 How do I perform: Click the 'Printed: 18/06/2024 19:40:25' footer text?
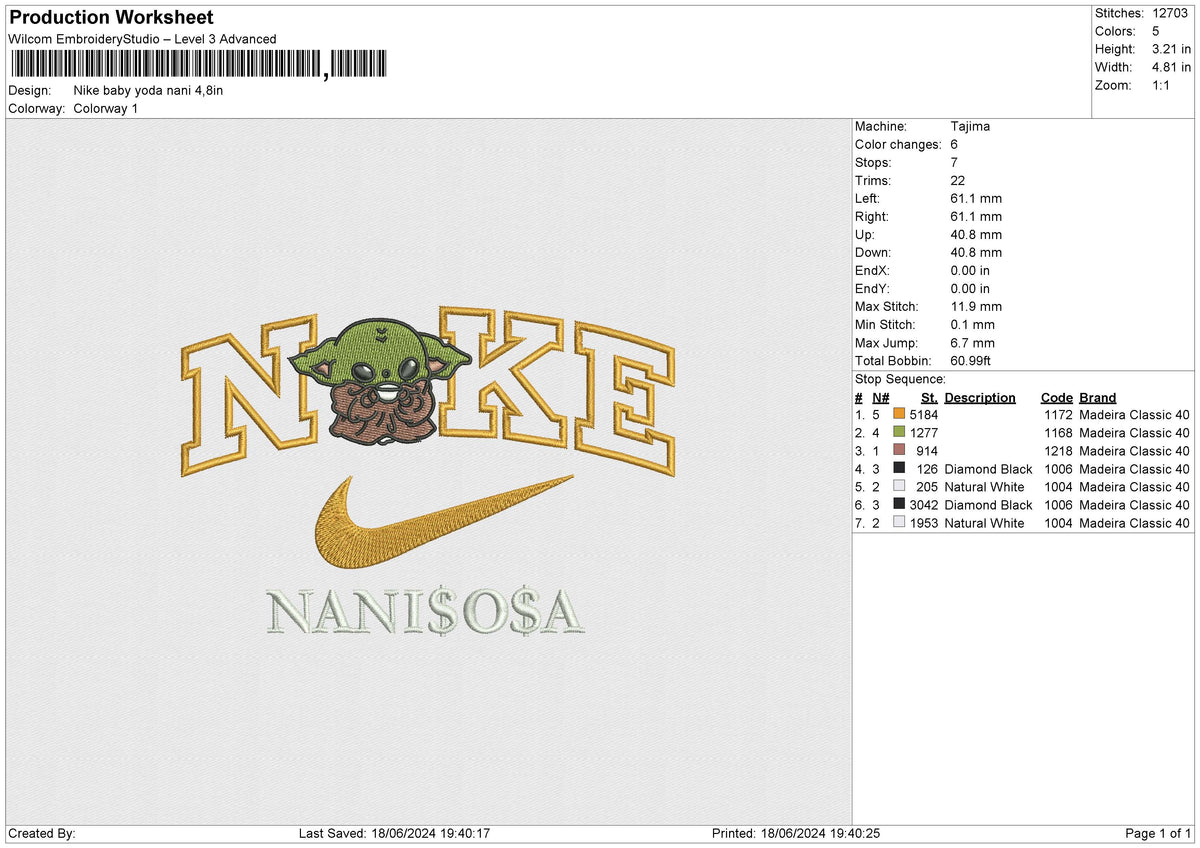pyautogui.click(x=796, y=834)
